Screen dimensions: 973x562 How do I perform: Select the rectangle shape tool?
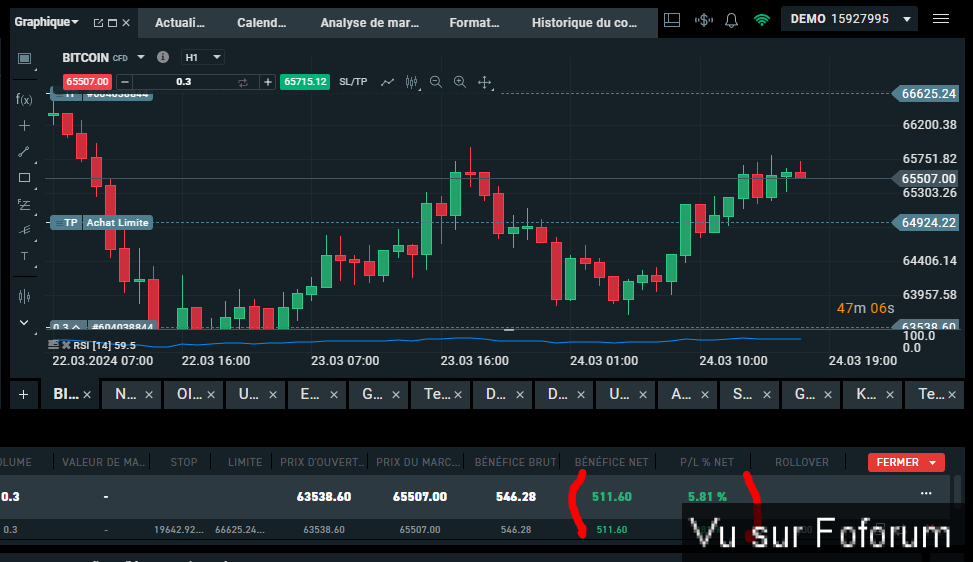[25, 178]
